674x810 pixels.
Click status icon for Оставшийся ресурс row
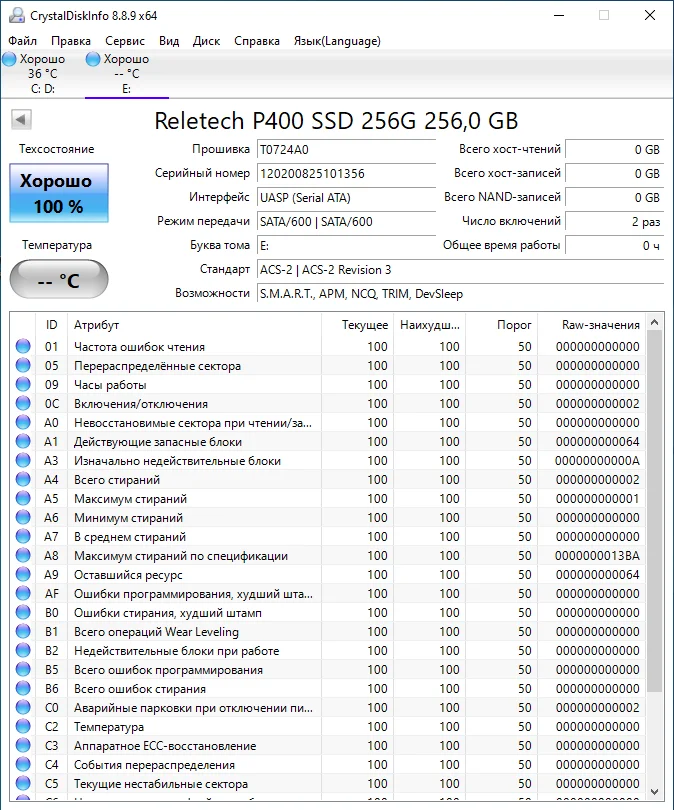point(23,574)
